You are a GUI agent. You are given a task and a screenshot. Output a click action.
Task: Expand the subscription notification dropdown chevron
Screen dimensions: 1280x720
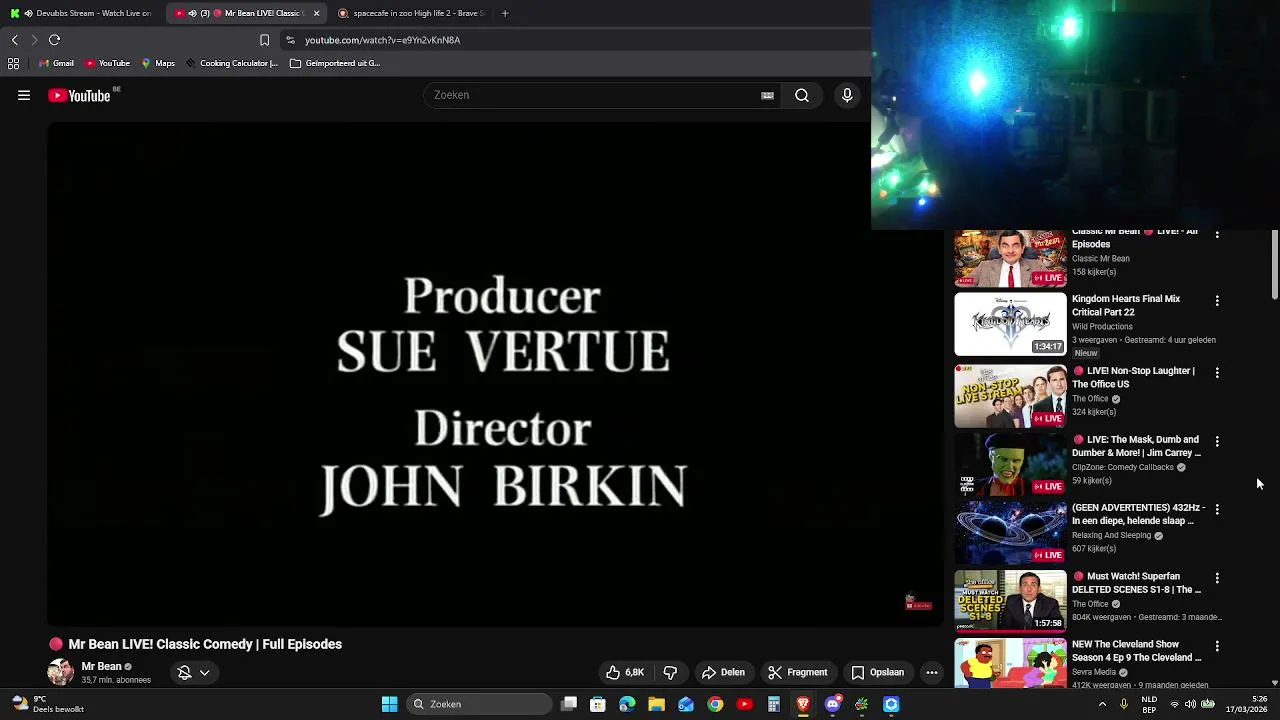point(204,672)
